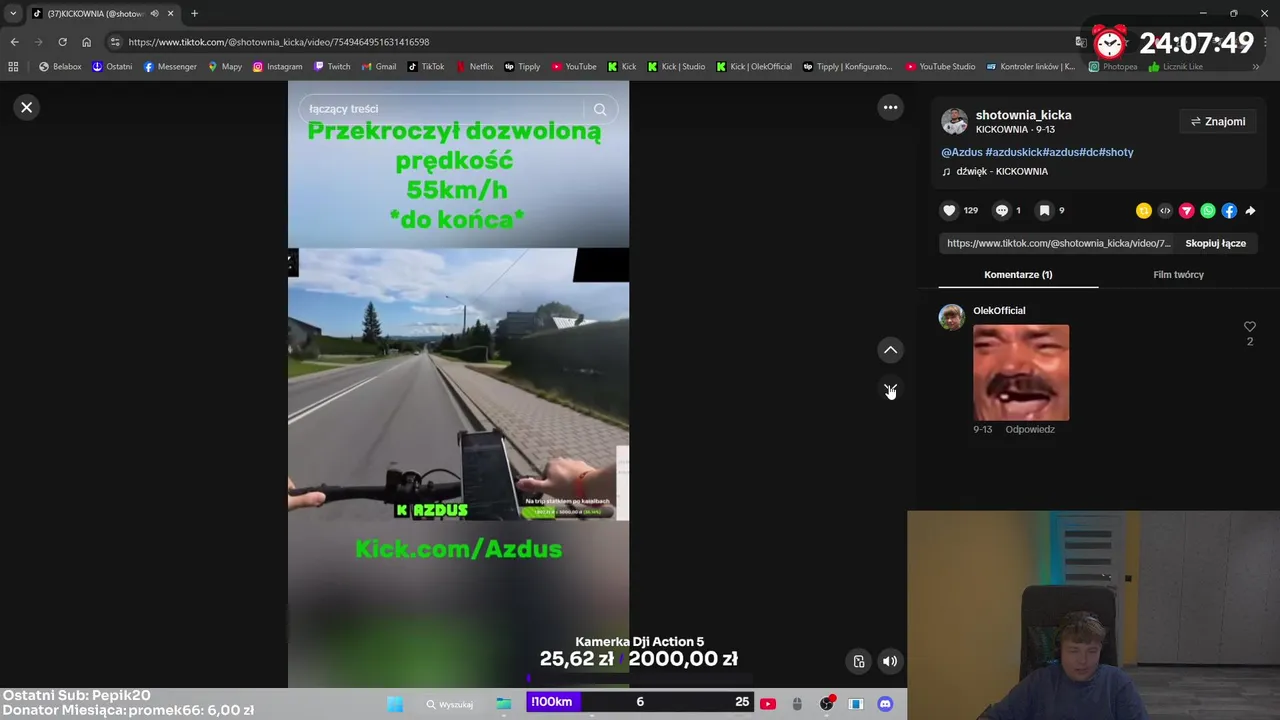1280x720 pixels.
Task: Open the three-dots more options menu
Action: tap(890, 107)
